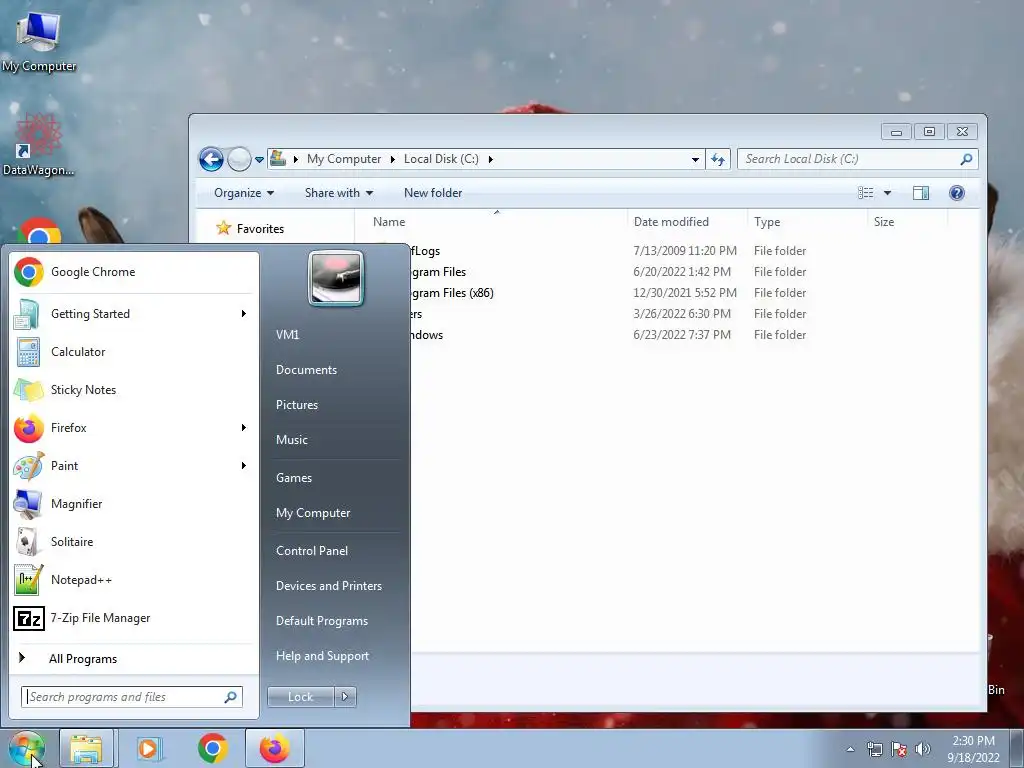
Task: Open 7-Zip File Manager
Action: [x=133, y=618]
